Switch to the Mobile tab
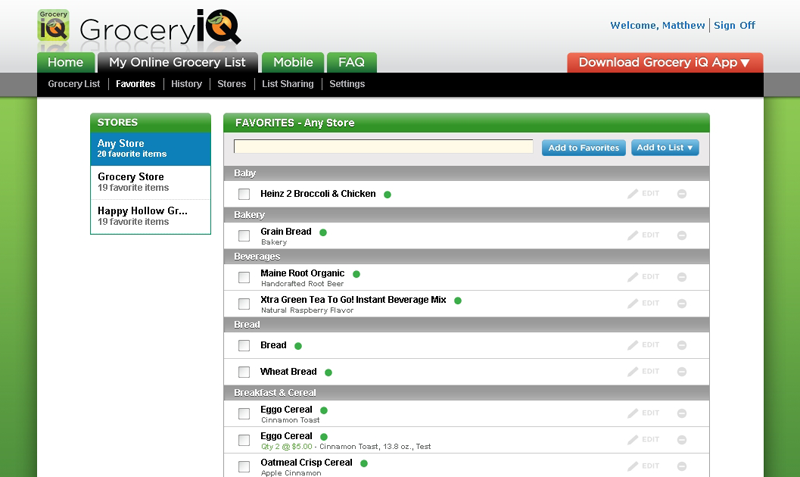 tap(293, 62)
